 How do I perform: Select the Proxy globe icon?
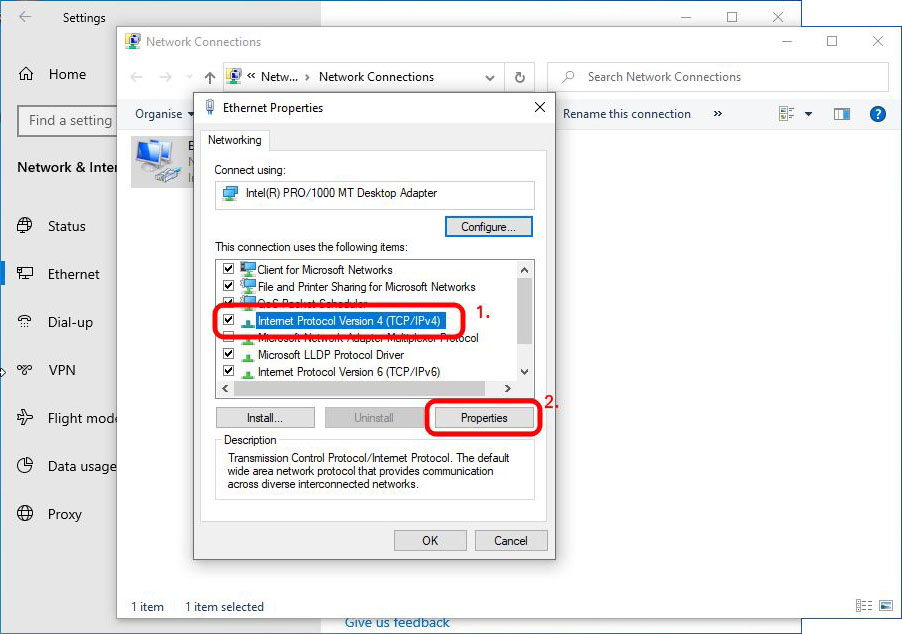(x=26, y=514)
